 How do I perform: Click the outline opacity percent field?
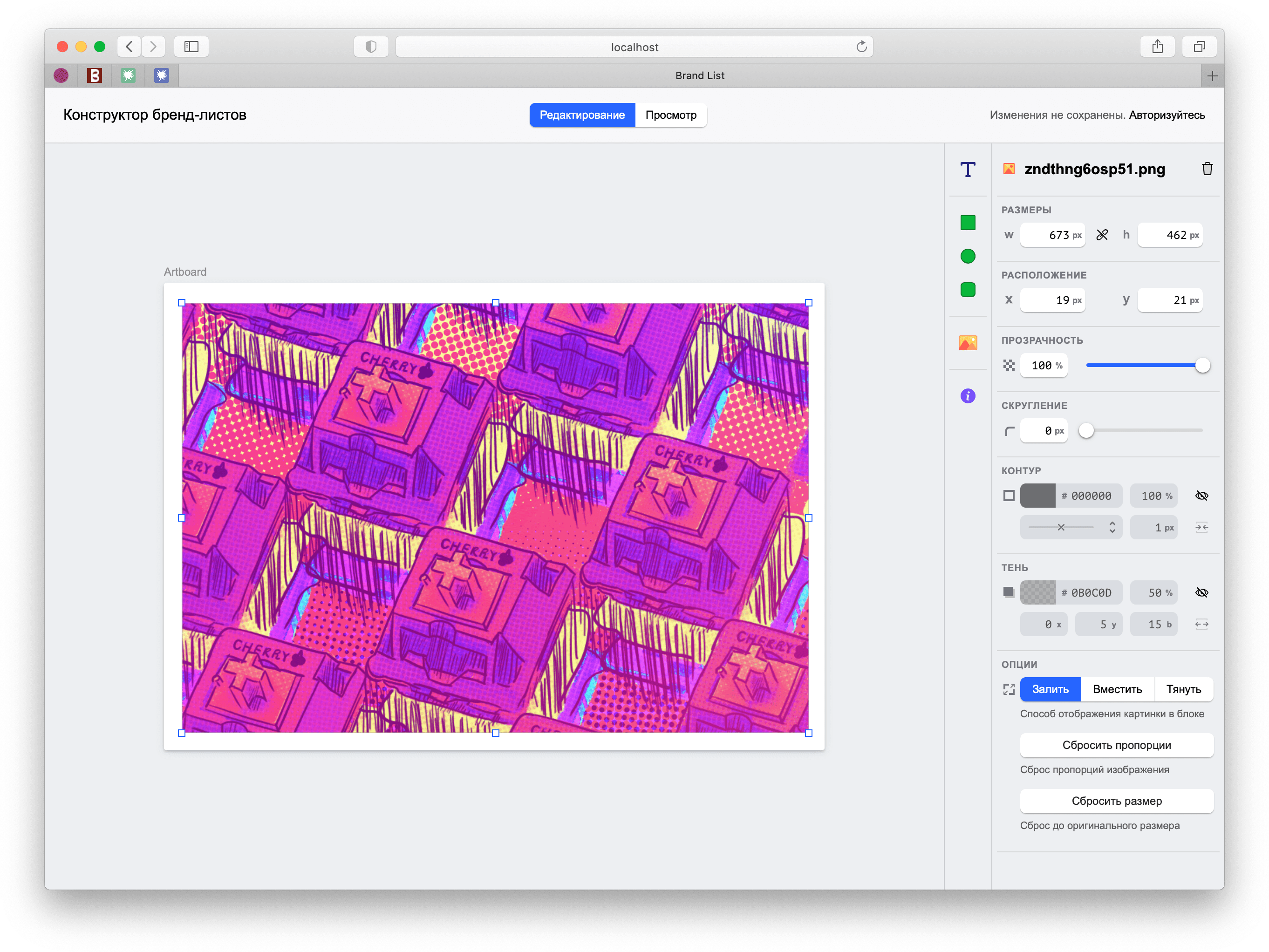click(1154, 496)
